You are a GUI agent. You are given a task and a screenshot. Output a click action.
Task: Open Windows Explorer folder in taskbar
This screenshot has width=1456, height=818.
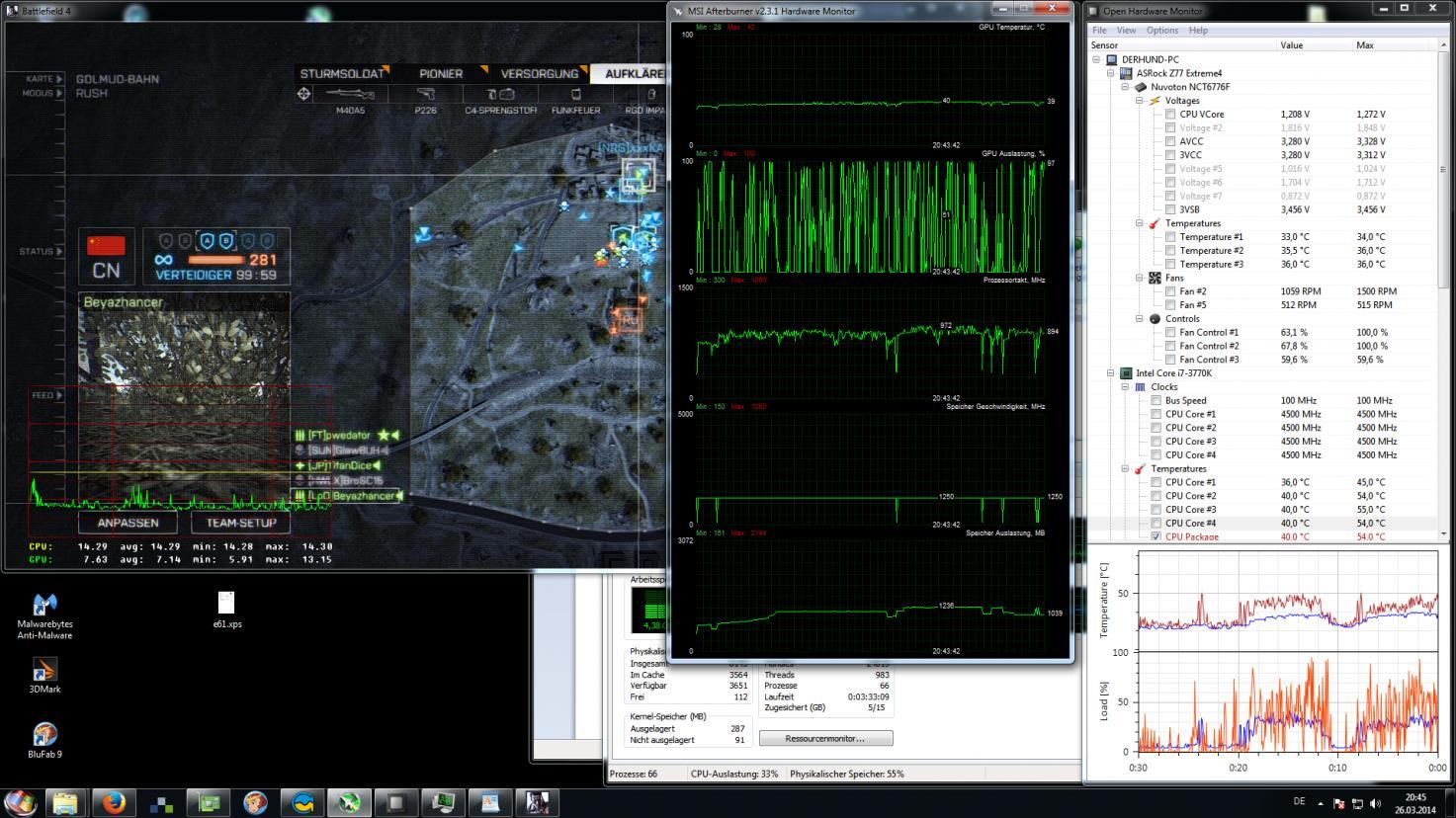pyautogui.click(x=66, y=802)
